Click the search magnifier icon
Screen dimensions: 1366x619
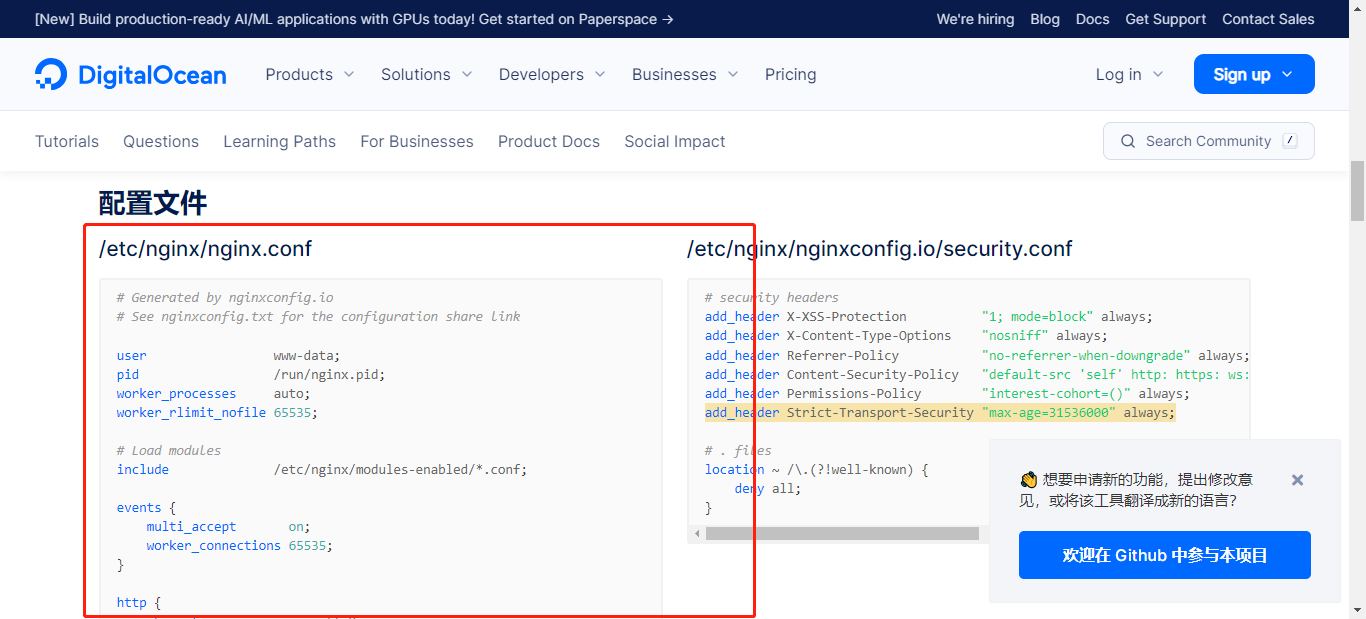click(1128, 141)
